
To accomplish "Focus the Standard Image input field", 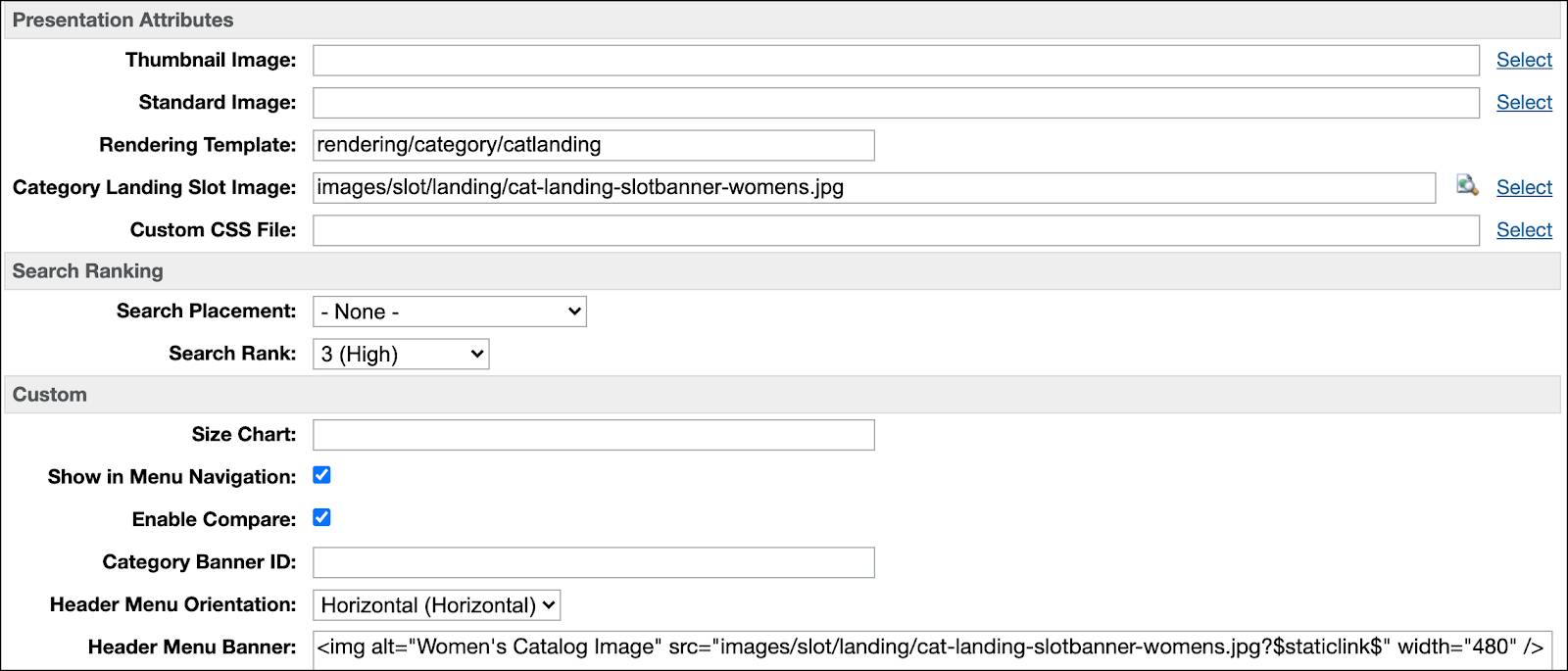I will point(896,103).
